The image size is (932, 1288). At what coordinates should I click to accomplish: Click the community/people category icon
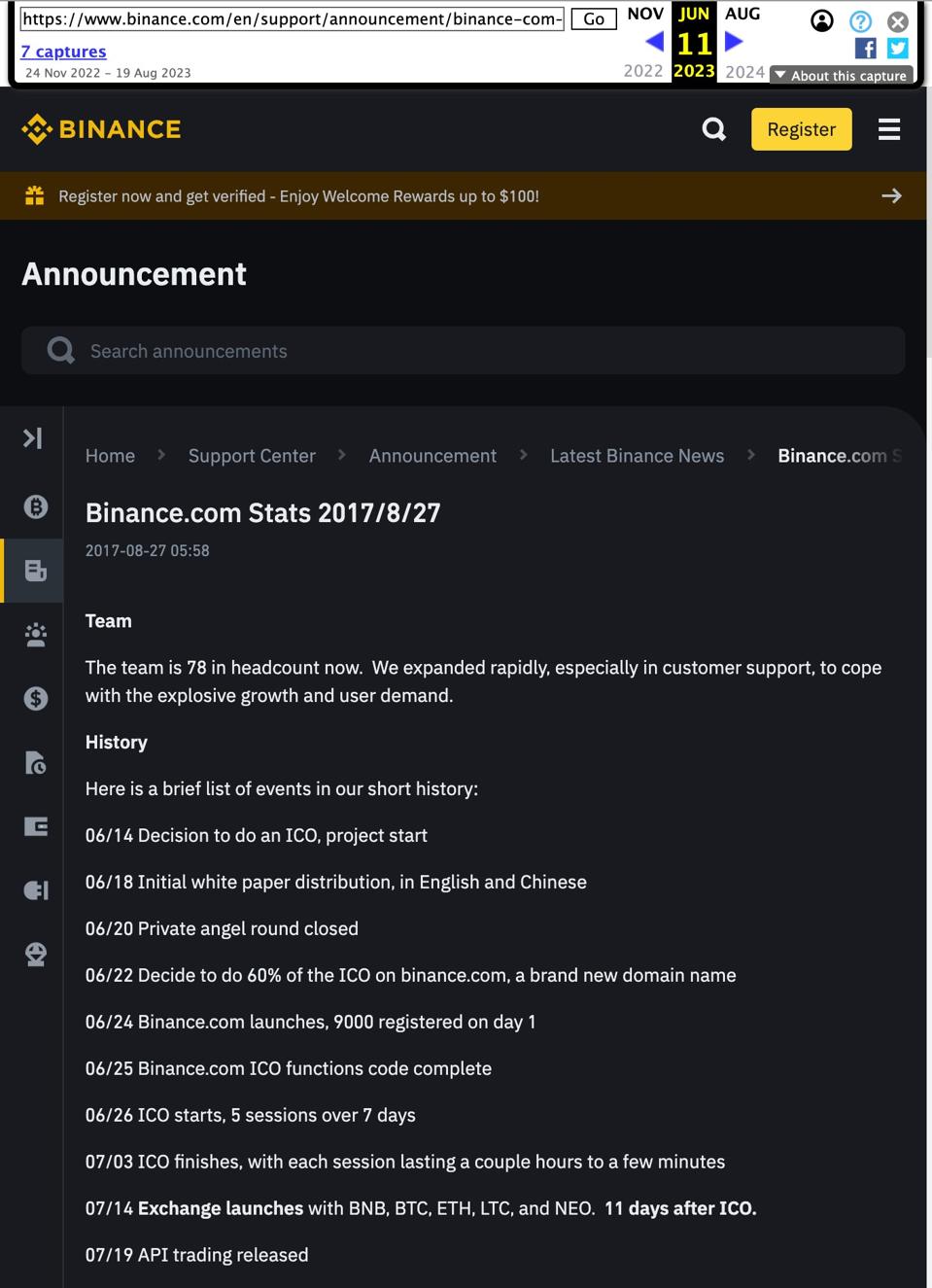tap(35, 634)
